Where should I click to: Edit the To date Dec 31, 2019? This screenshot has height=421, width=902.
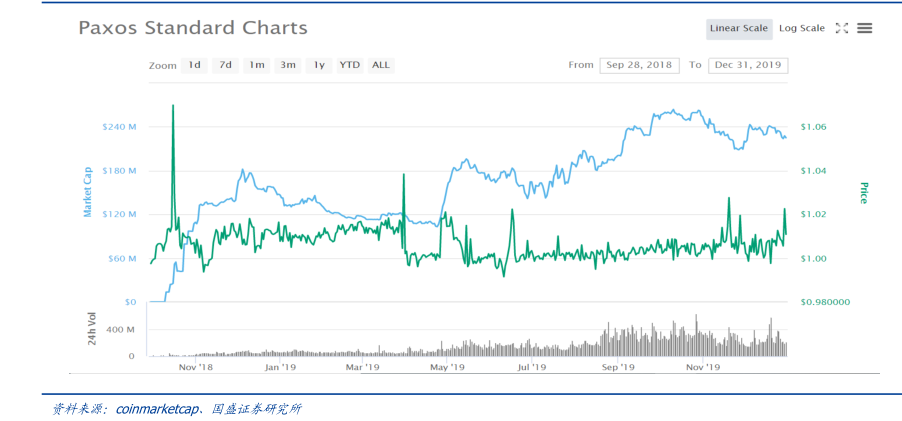point(748,65)
